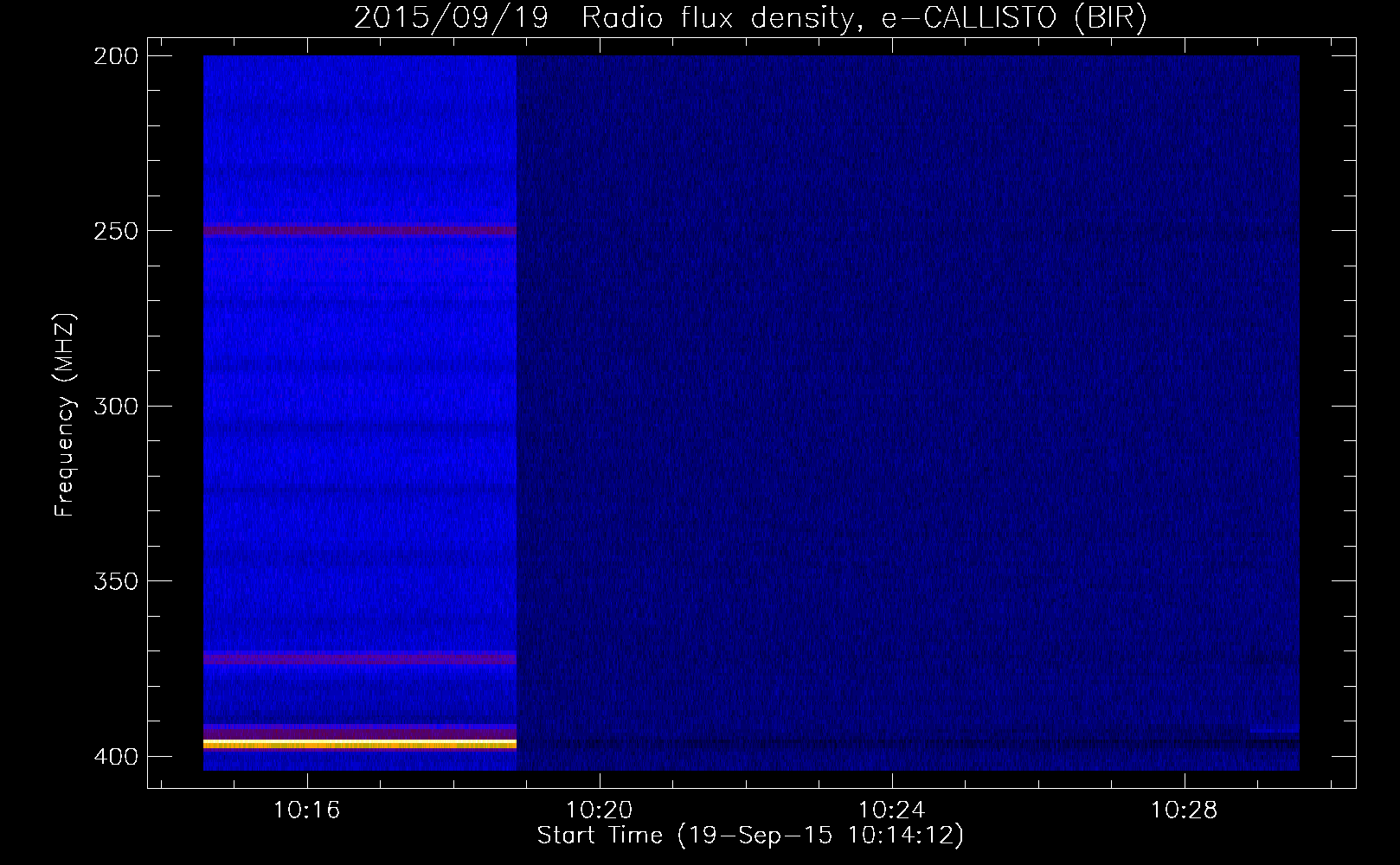
Task: Click the plot title "Radio flux density, e-CALLISTO (BIR)"
Action: pos(864,18)
